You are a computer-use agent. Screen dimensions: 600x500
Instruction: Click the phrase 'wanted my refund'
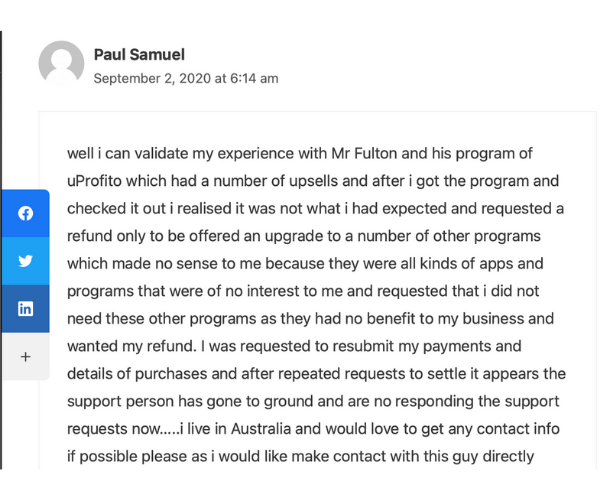point(132,346)
